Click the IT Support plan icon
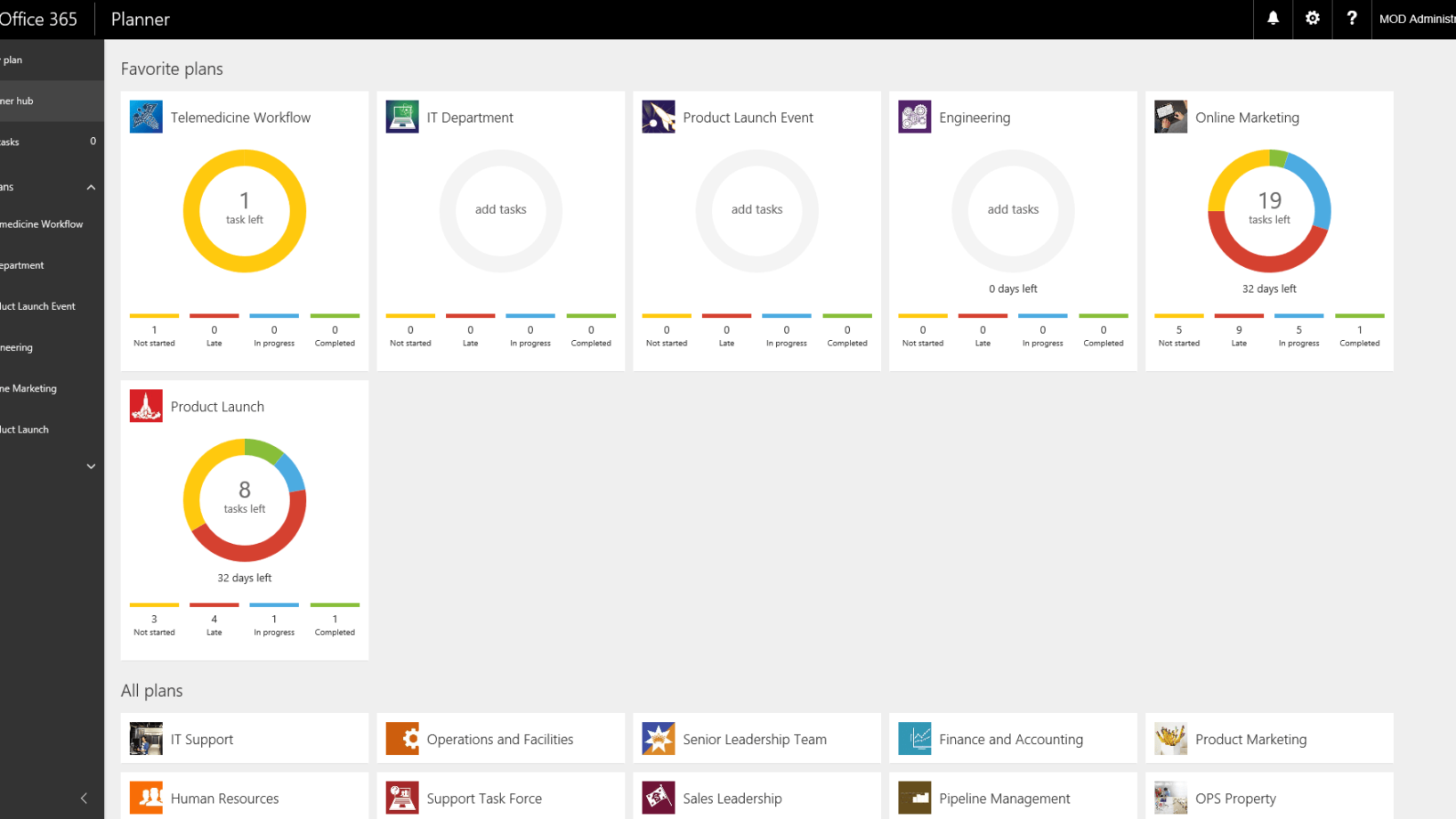The image size is (1456, 819). 146,739
